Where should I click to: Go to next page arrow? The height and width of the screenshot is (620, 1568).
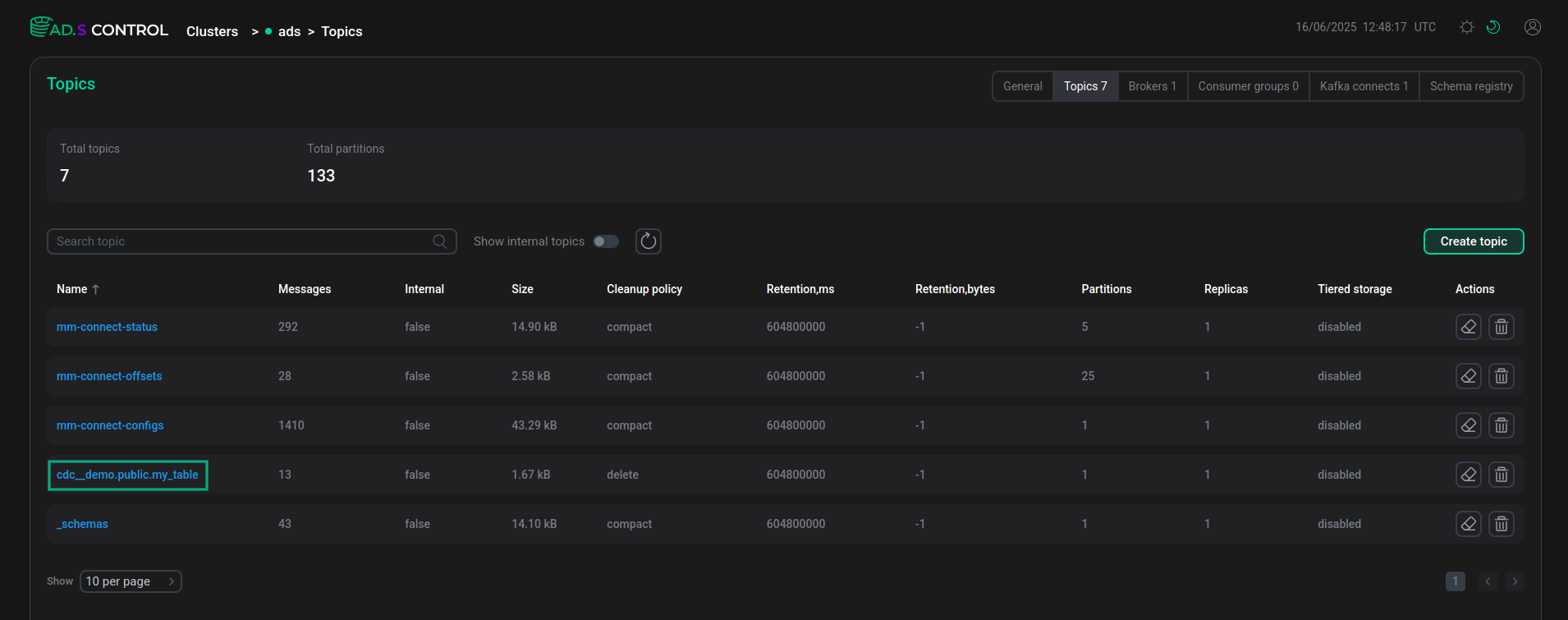pyautogui.click(x=1515, y=581)
